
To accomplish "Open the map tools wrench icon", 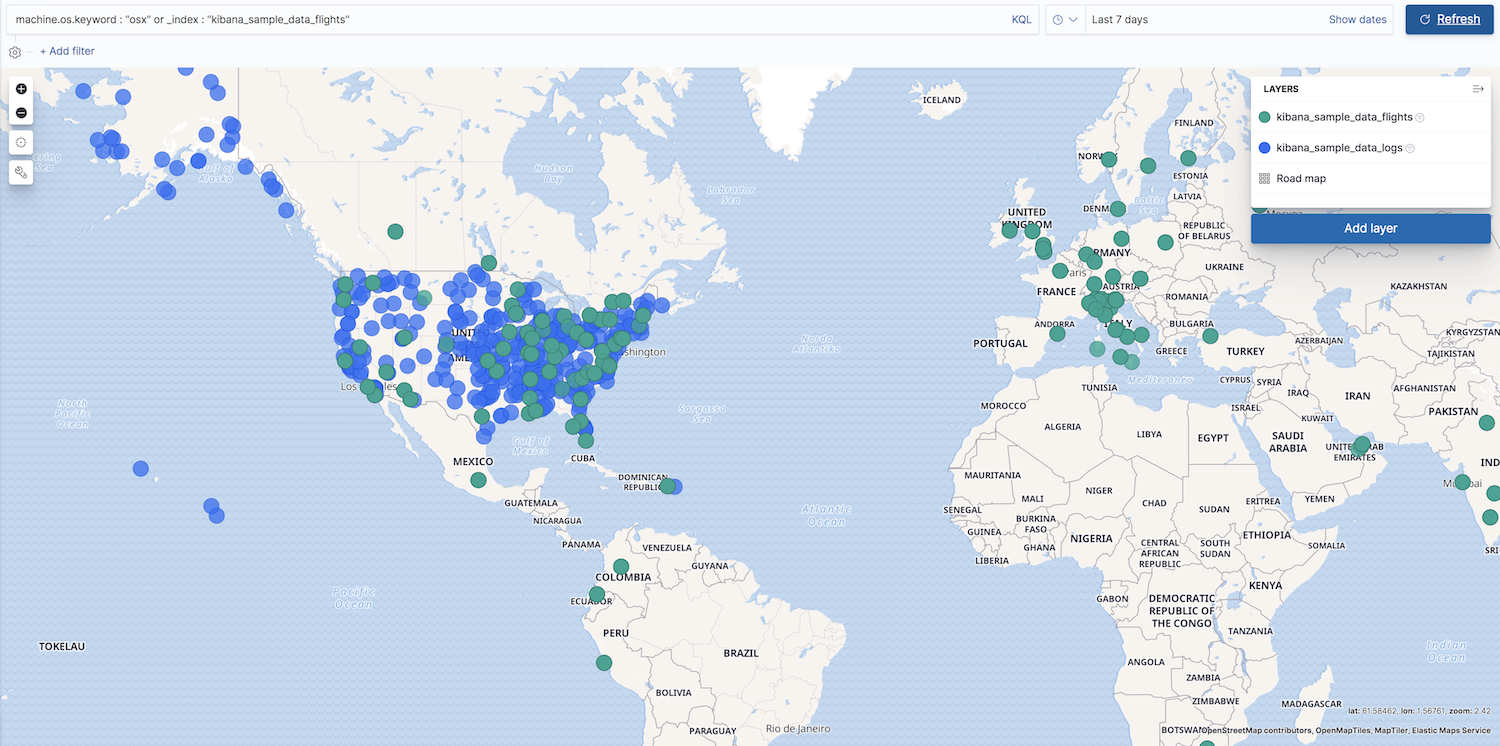I will pos(21,172).
